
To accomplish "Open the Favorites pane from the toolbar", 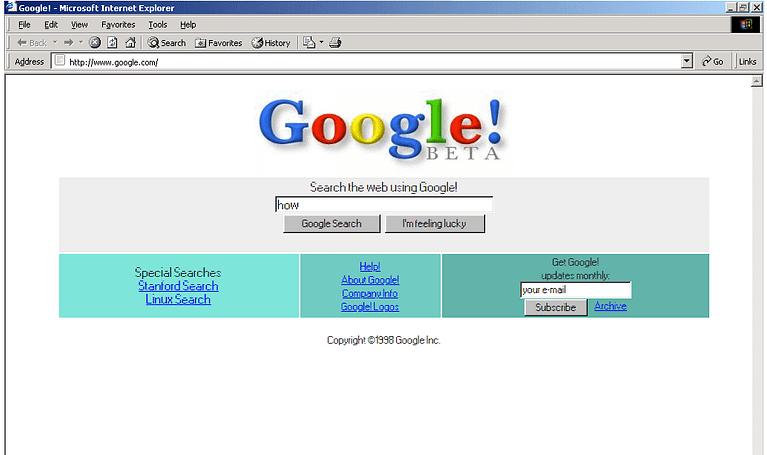I will click(218, 43).
